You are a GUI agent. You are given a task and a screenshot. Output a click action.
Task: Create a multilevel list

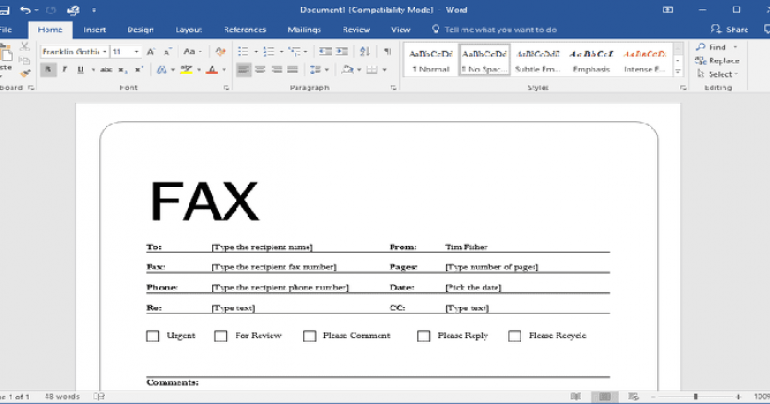(x=295, y=52)
